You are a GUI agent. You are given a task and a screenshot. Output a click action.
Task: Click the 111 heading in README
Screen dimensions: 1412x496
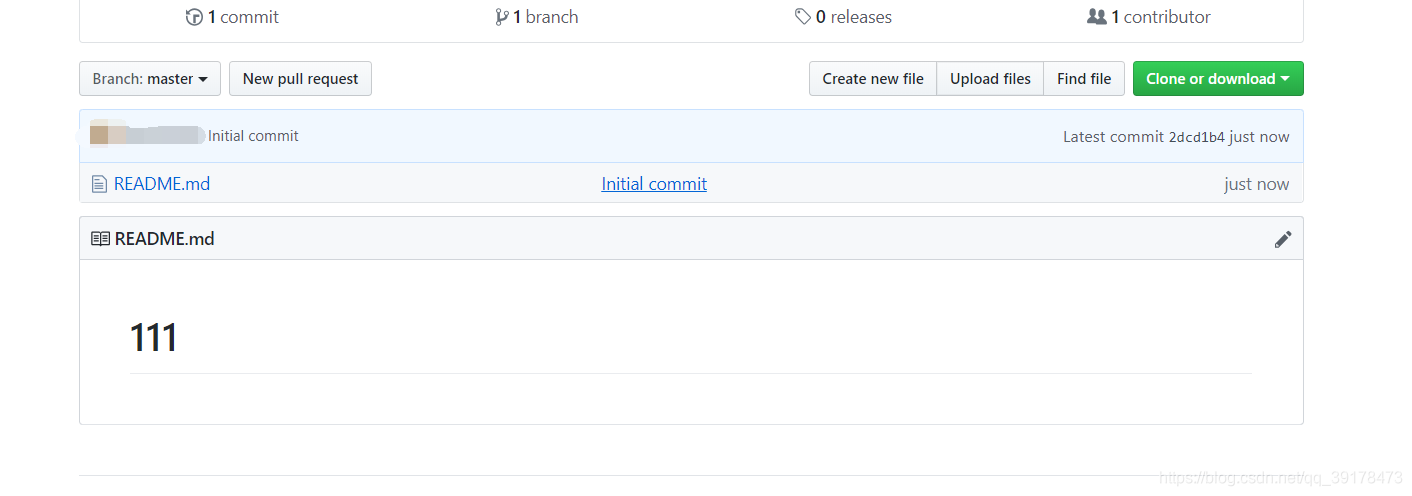pos(154,338)
